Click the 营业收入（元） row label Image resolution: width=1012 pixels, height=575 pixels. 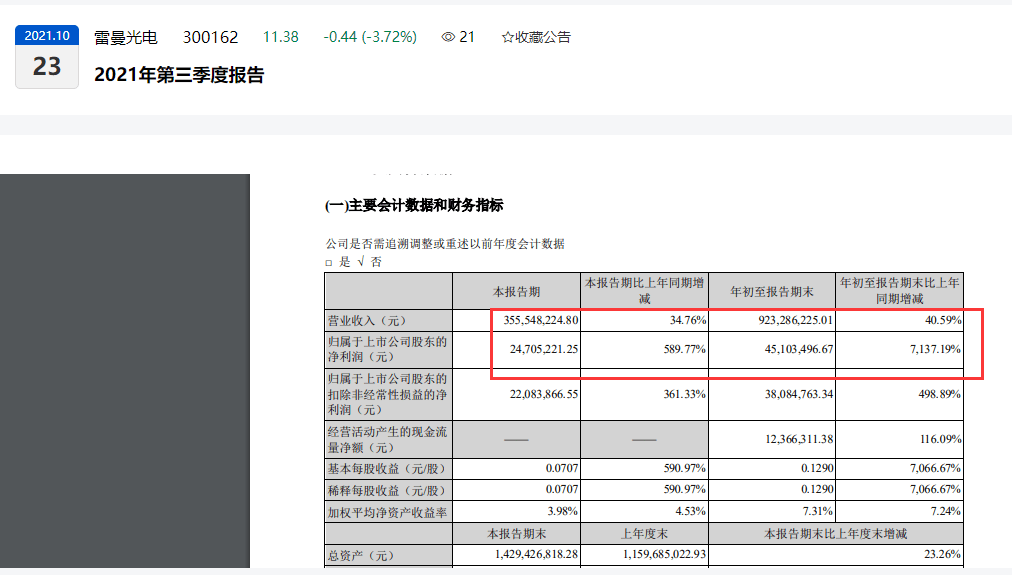pos(363,321)
